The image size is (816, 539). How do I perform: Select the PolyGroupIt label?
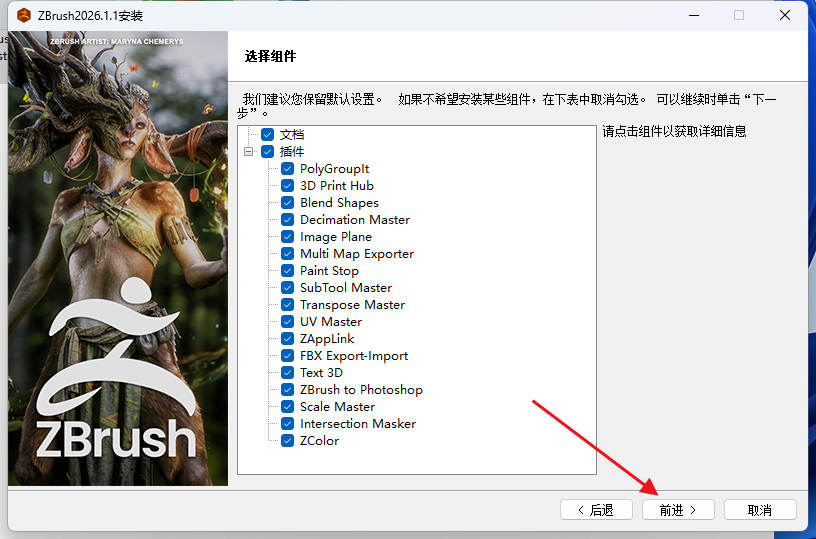[335, 169]
